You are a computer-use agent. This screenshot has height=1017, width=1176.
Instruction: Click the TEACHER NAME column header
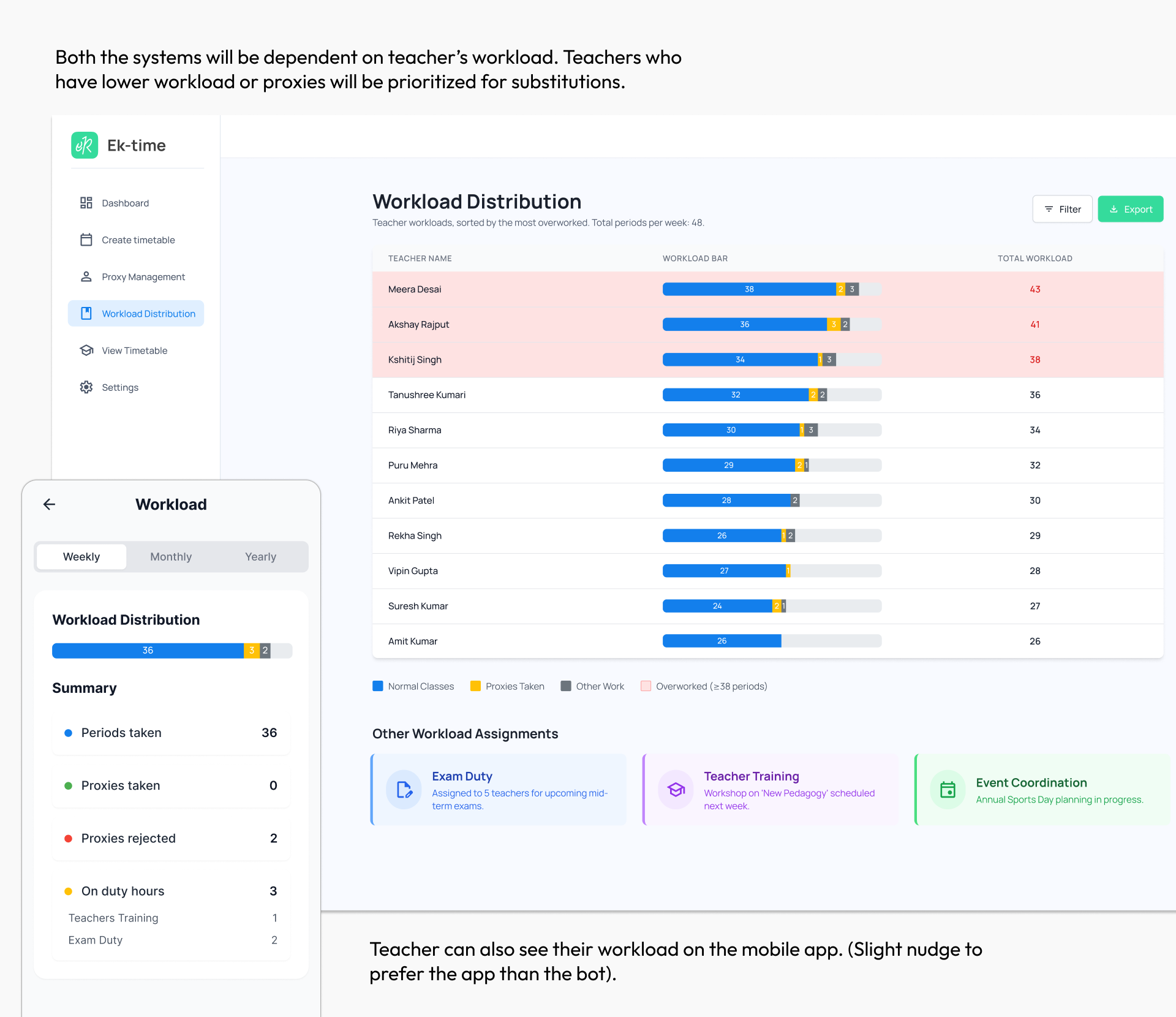tap(420, 259)
